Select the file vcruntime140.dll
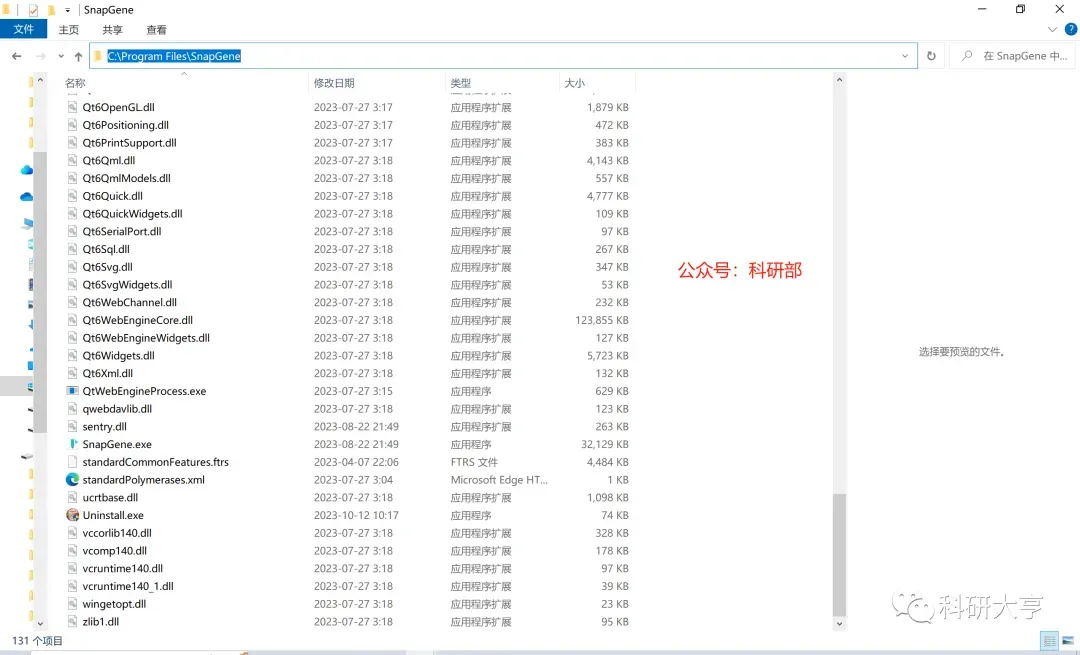The width and height of the screenshot is (1080, 655). point(123,568)
